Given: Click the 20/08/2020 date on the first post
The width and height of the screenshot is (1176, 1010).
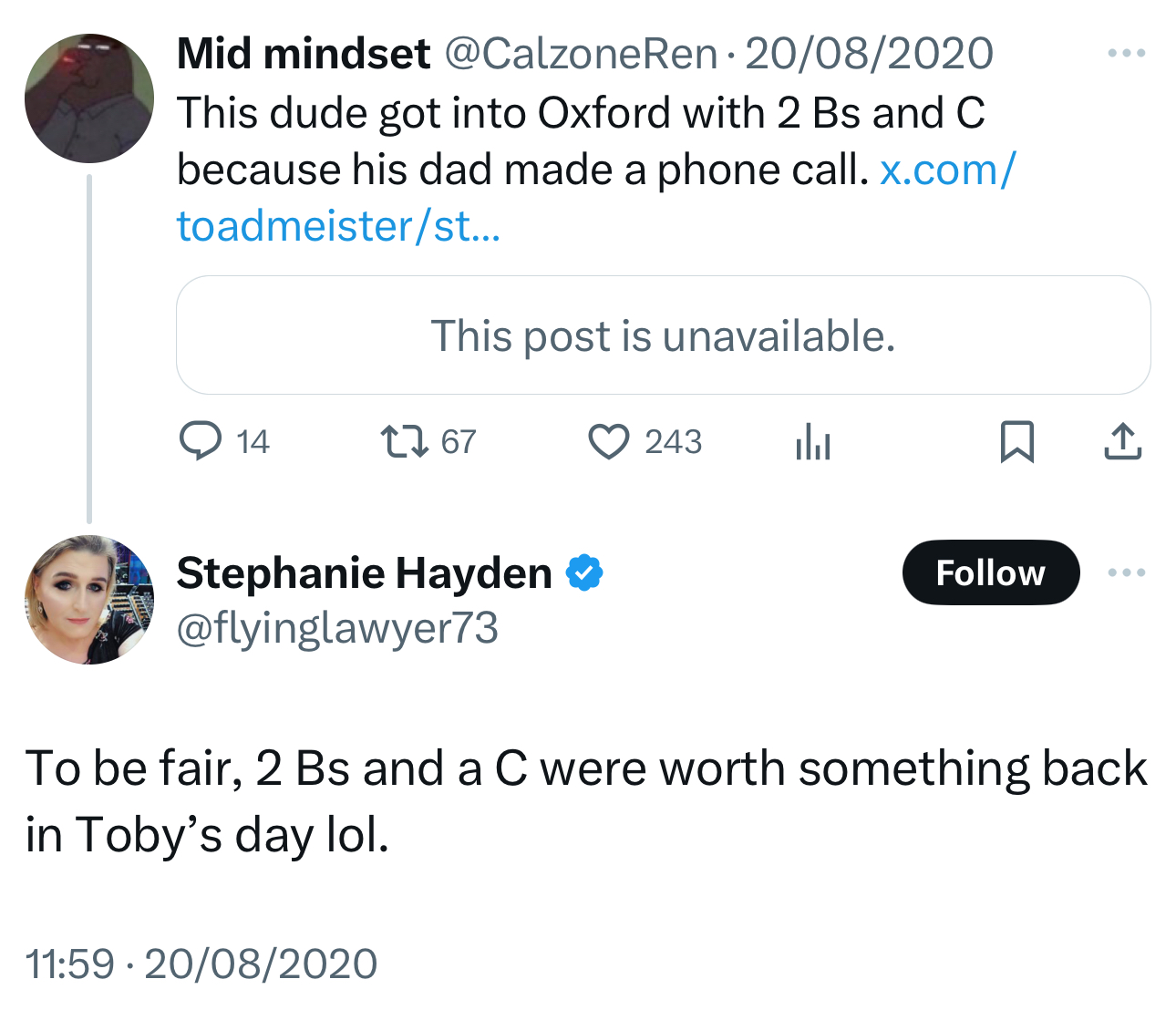Looking at the screenshot, I should coord(869,54).
